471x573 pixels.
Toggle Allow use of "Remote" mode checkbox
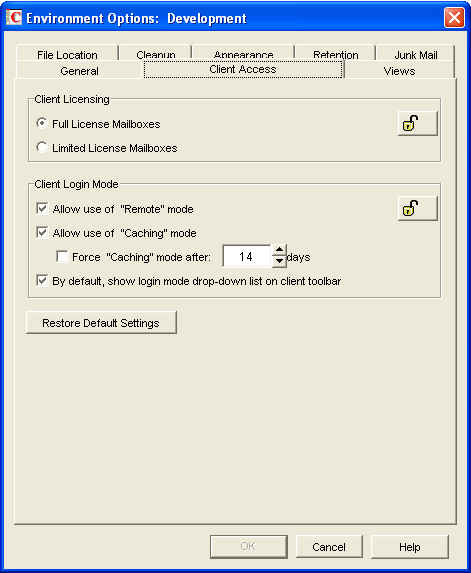[x=42, y=209]
